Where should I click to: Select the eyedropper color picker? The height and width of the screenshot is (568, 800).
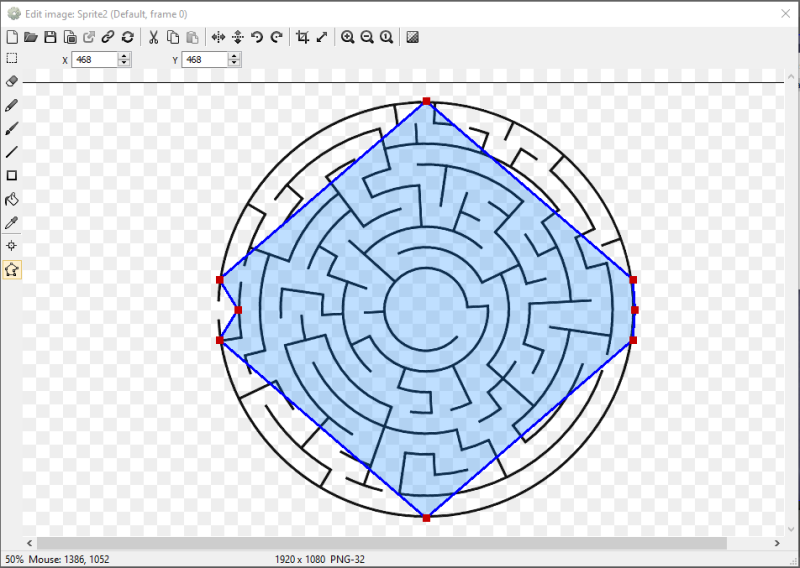pos(12,223)
